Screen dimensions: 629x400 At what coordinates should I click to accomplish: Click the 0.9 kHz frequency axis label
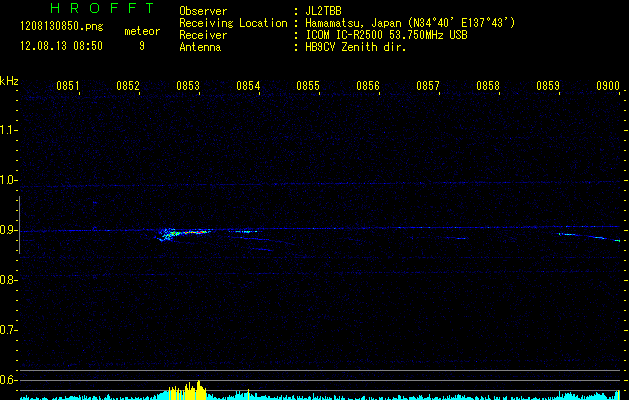[x=9, y=229]
